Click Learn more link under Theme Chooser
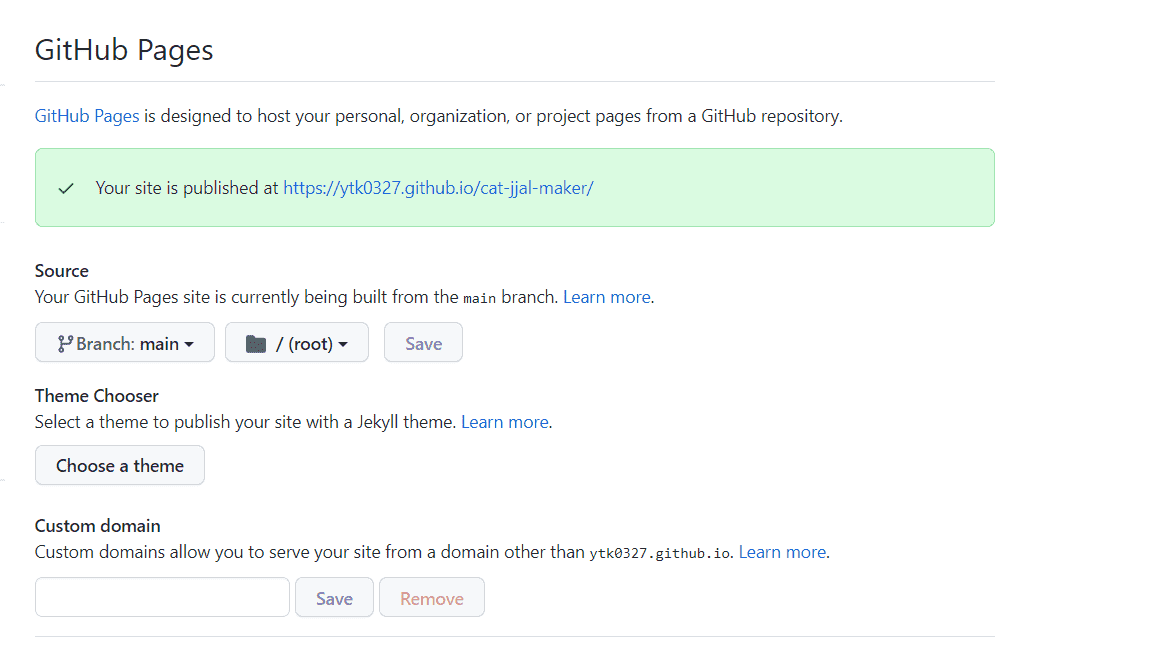 (504, 422)
